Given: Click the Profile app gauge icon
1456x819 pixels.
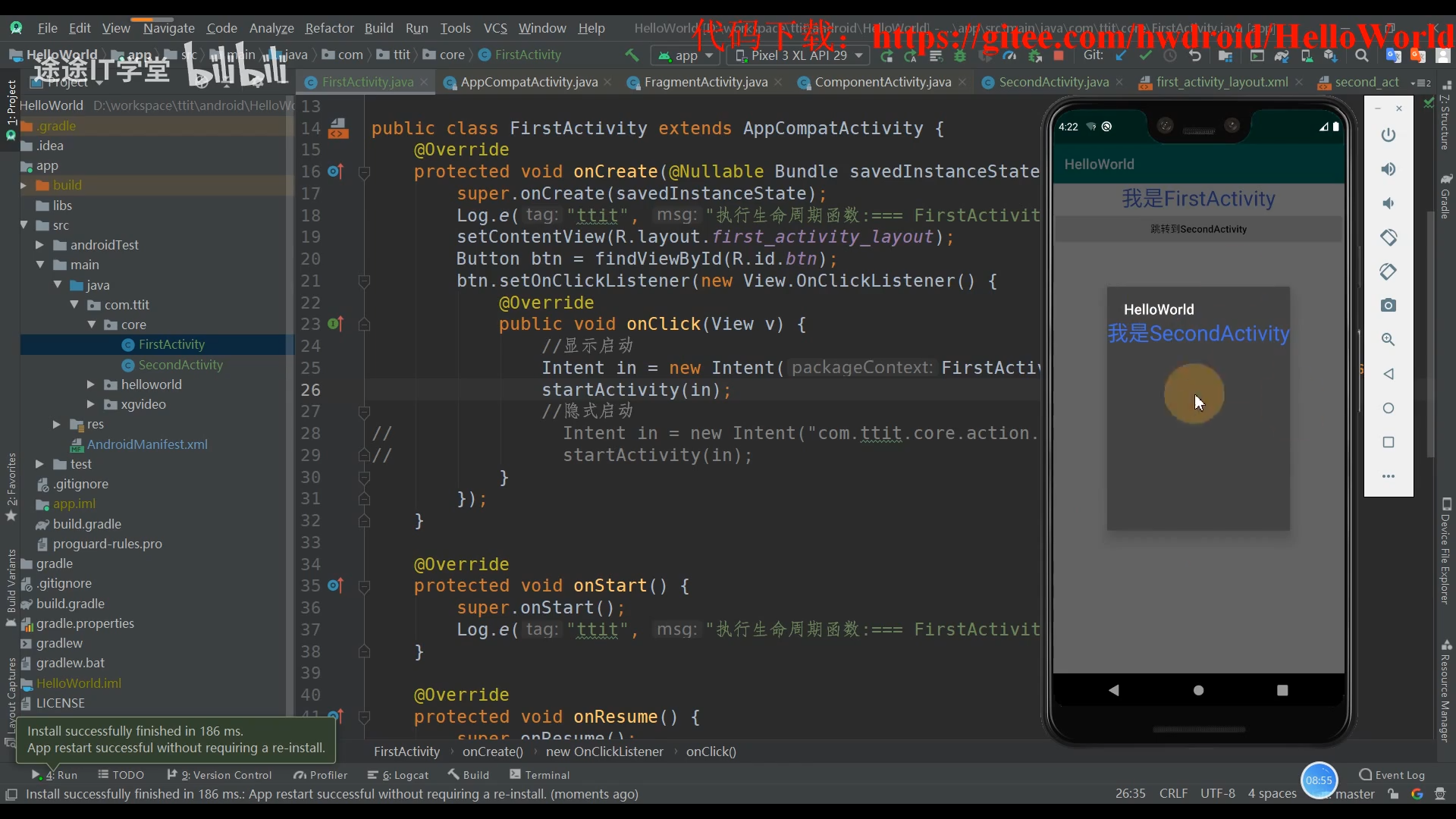Looking at the screenshot, I should tap(1009, 55).
